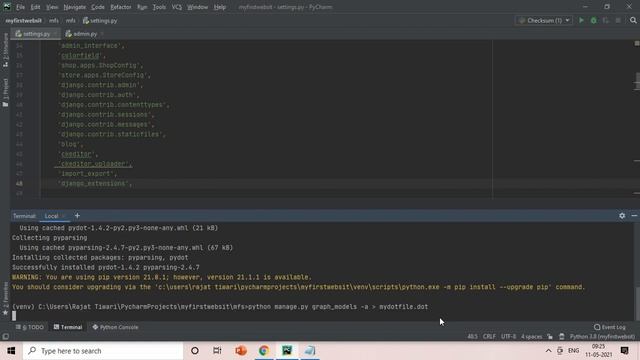Switch to the admin.py editor tab
This screenshot has height=360, width=640.
[x=84, y=34]
